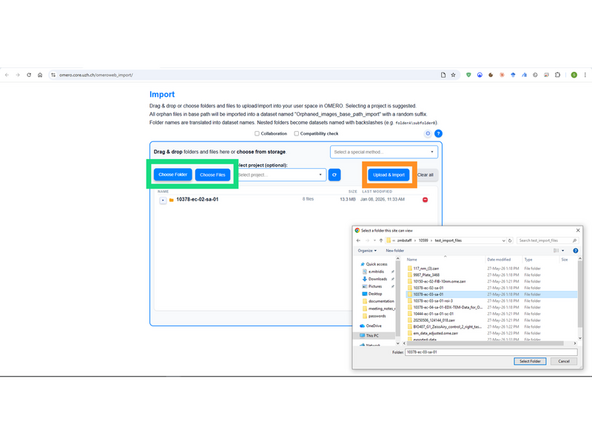This screenshot has height=444, width=592.
Task: Click the Search test_import_files field
Action: 547,240
